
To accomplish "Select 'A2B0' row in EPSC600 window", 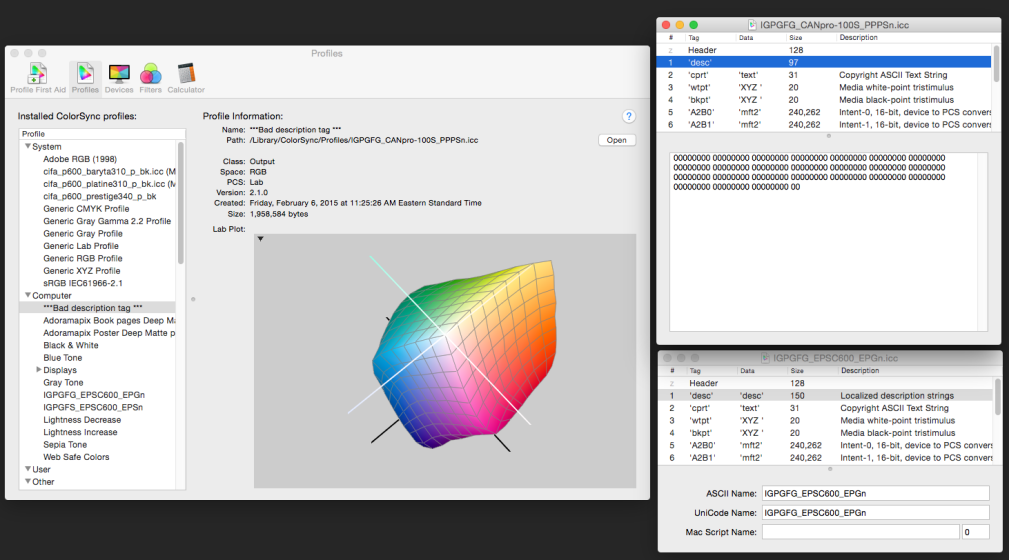I will click(826, 445).
